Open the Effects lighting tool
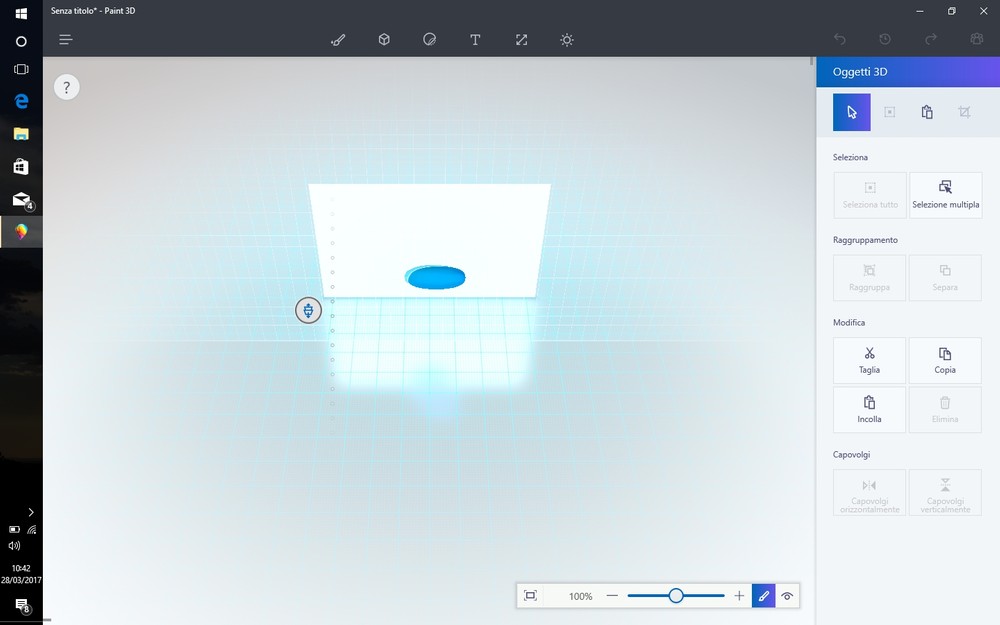The width and height of the screenshot is (1000, 625). (x=566, y=40)
